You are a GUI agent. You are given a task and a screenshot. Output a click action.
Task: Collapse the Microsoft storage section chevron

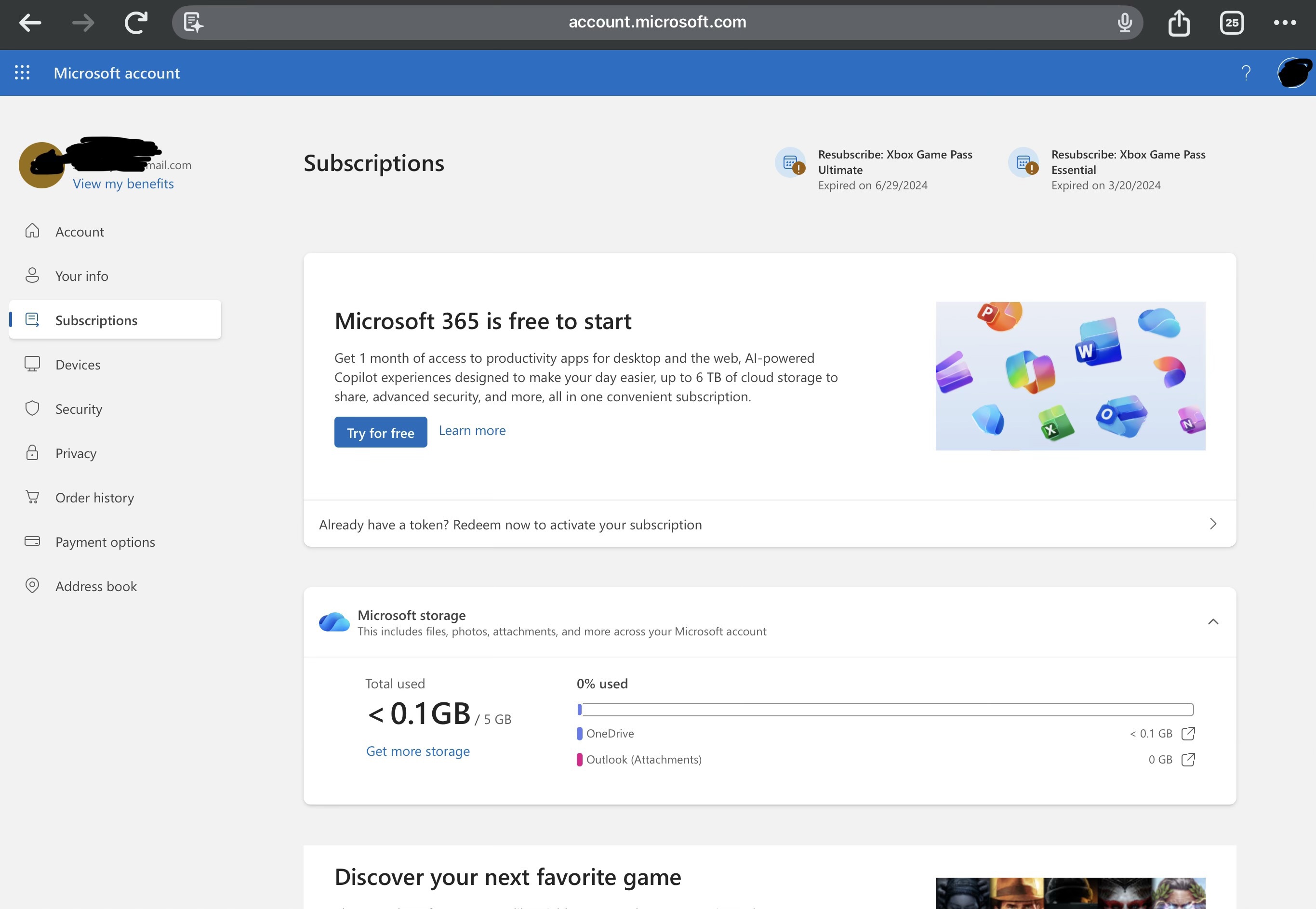pos(1213,621)
